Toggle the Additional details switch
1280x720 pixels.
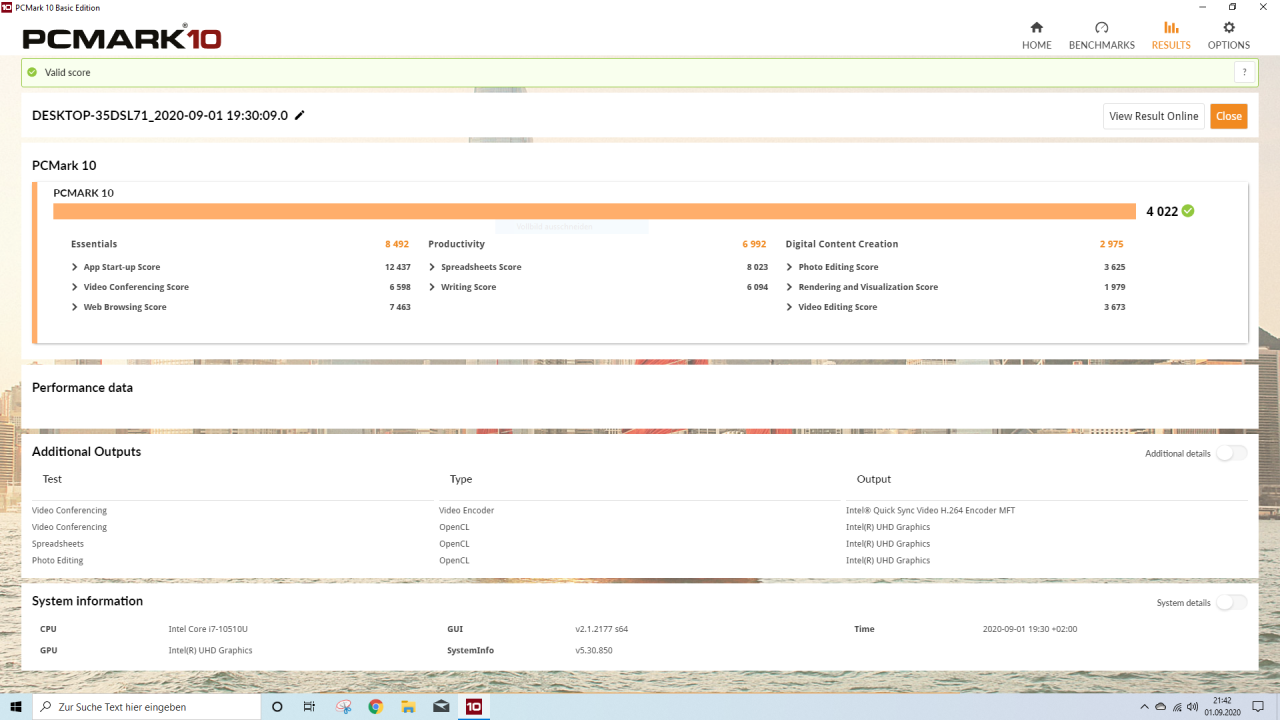coord(1232,453)
